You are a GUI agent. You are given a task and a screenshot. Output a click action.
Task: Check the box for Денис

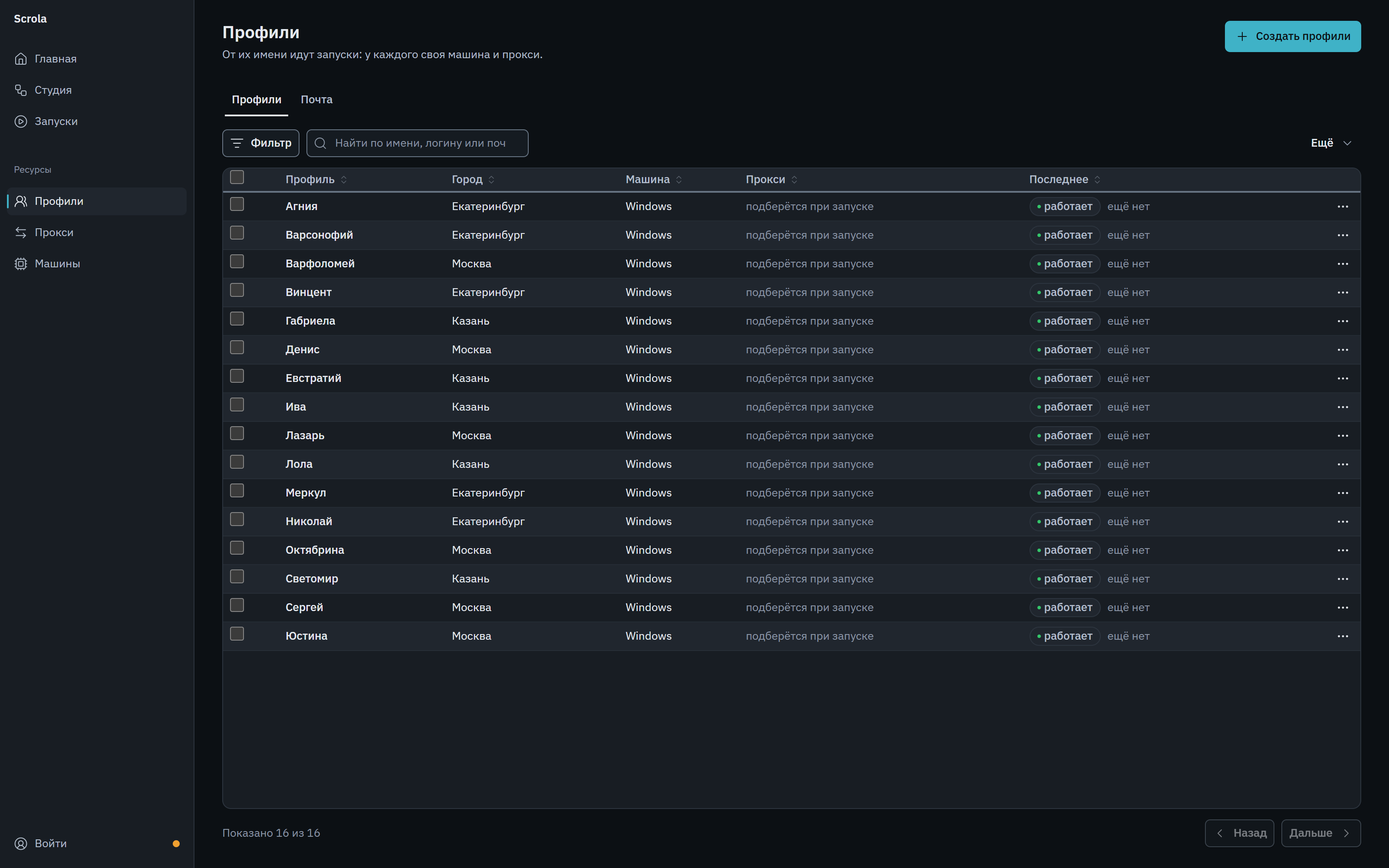[x=237, y=347]
